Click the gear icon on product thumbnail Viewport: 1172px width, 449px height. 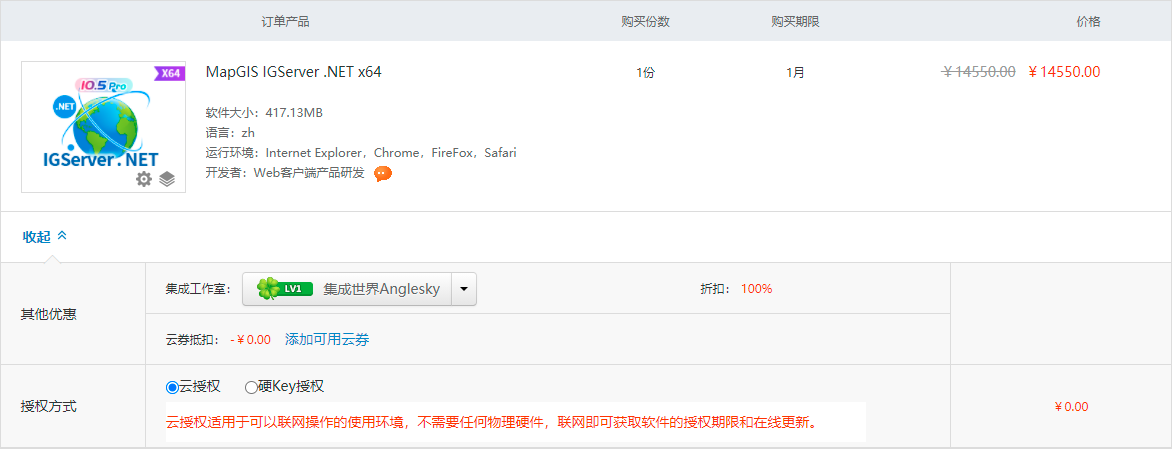coord(144,179)
